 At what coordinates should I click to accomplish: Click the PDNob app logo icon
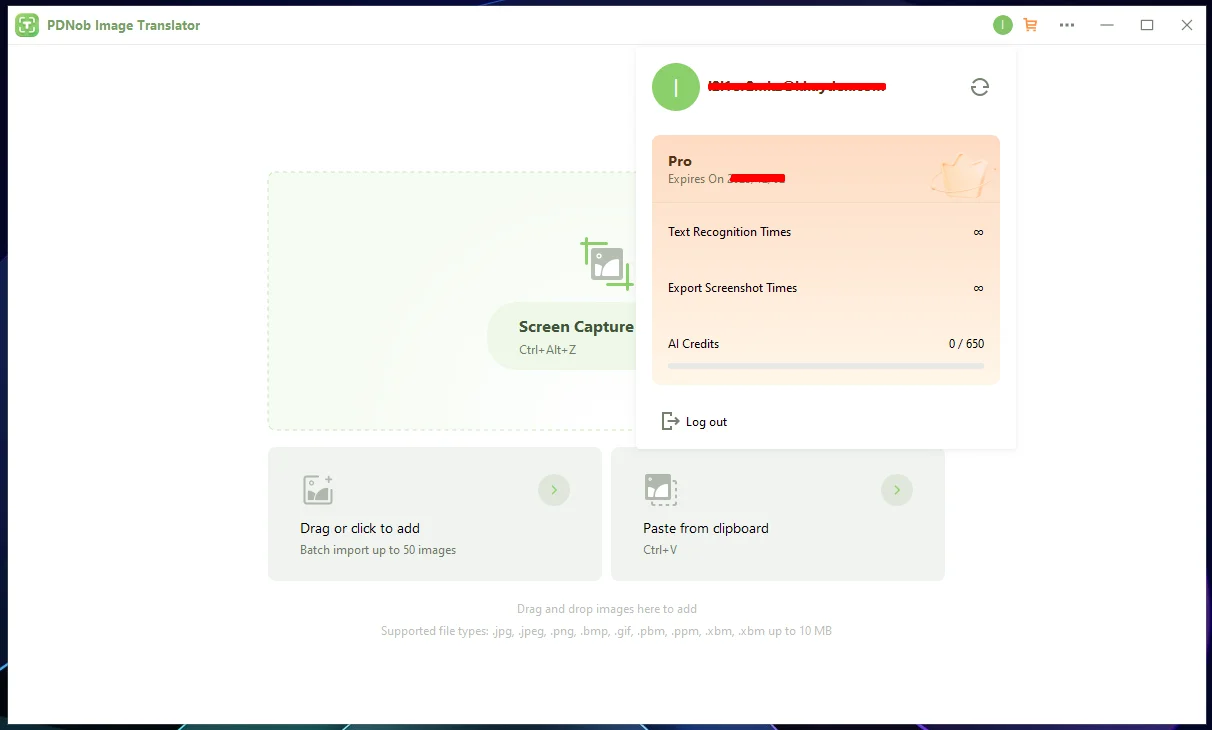pos(27,25)
